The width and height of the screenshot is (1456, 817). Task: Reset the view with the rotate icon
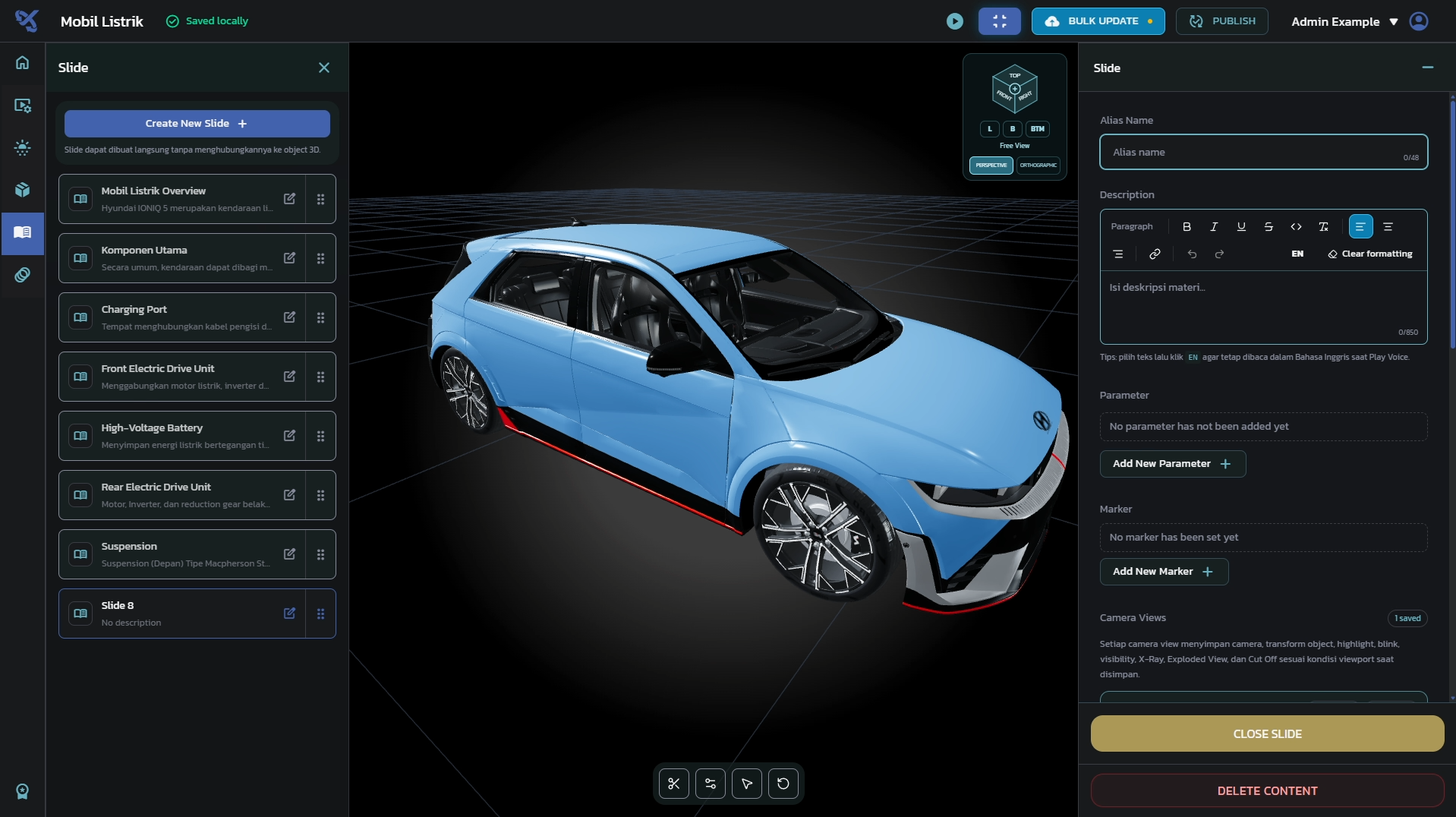coord(783,784)
